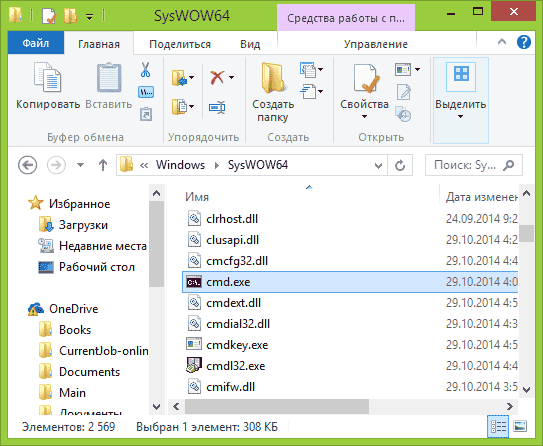
Task: Click the blue Help question mark icon
Action: (x=524, y=42)
